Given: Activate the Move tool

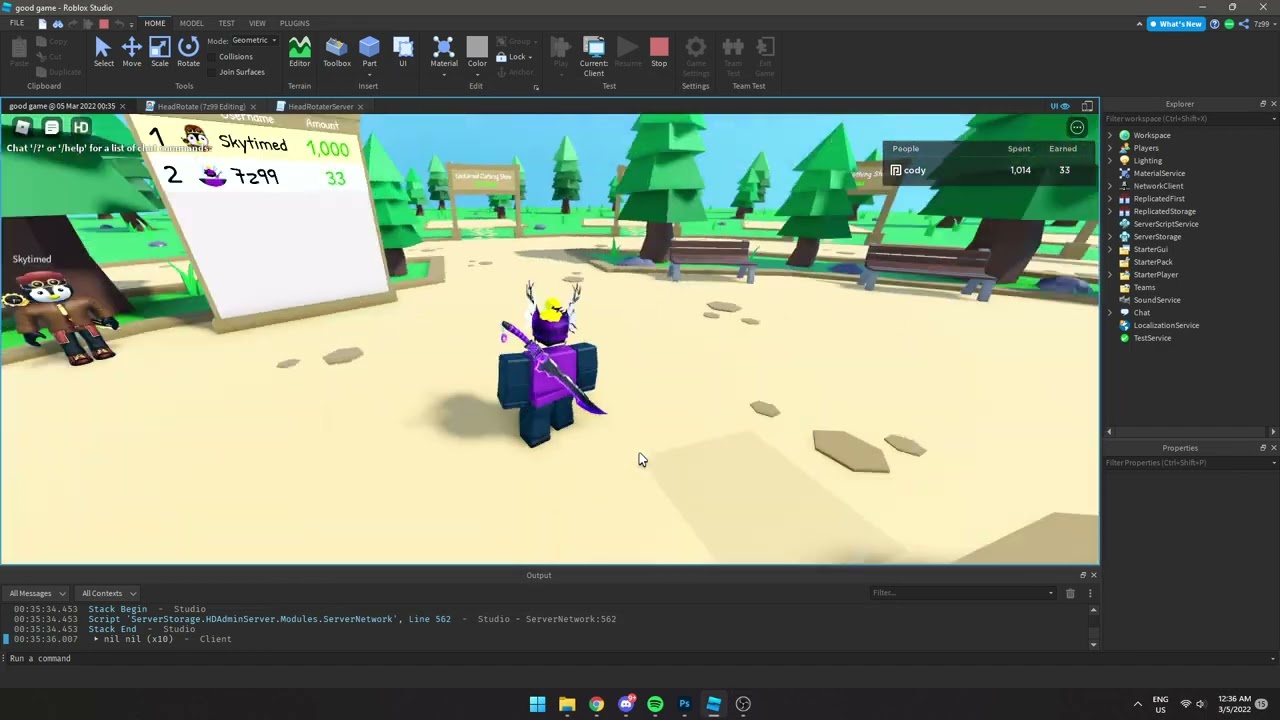Looking at the screenshot, I should (131, 52).
